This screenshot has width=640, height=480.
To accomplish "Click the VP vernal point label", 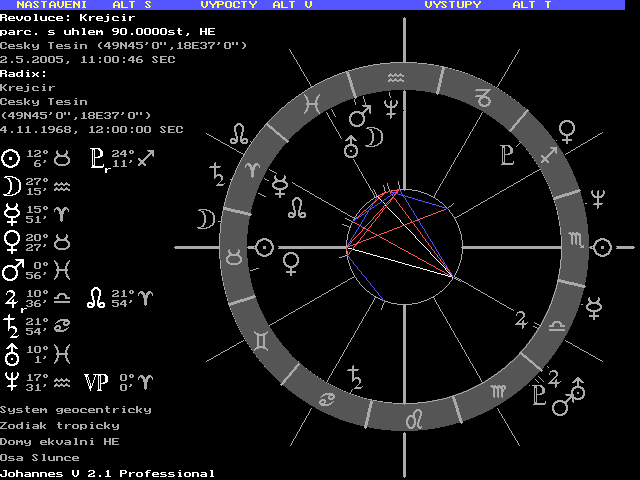I will click(x=96, y=382).
